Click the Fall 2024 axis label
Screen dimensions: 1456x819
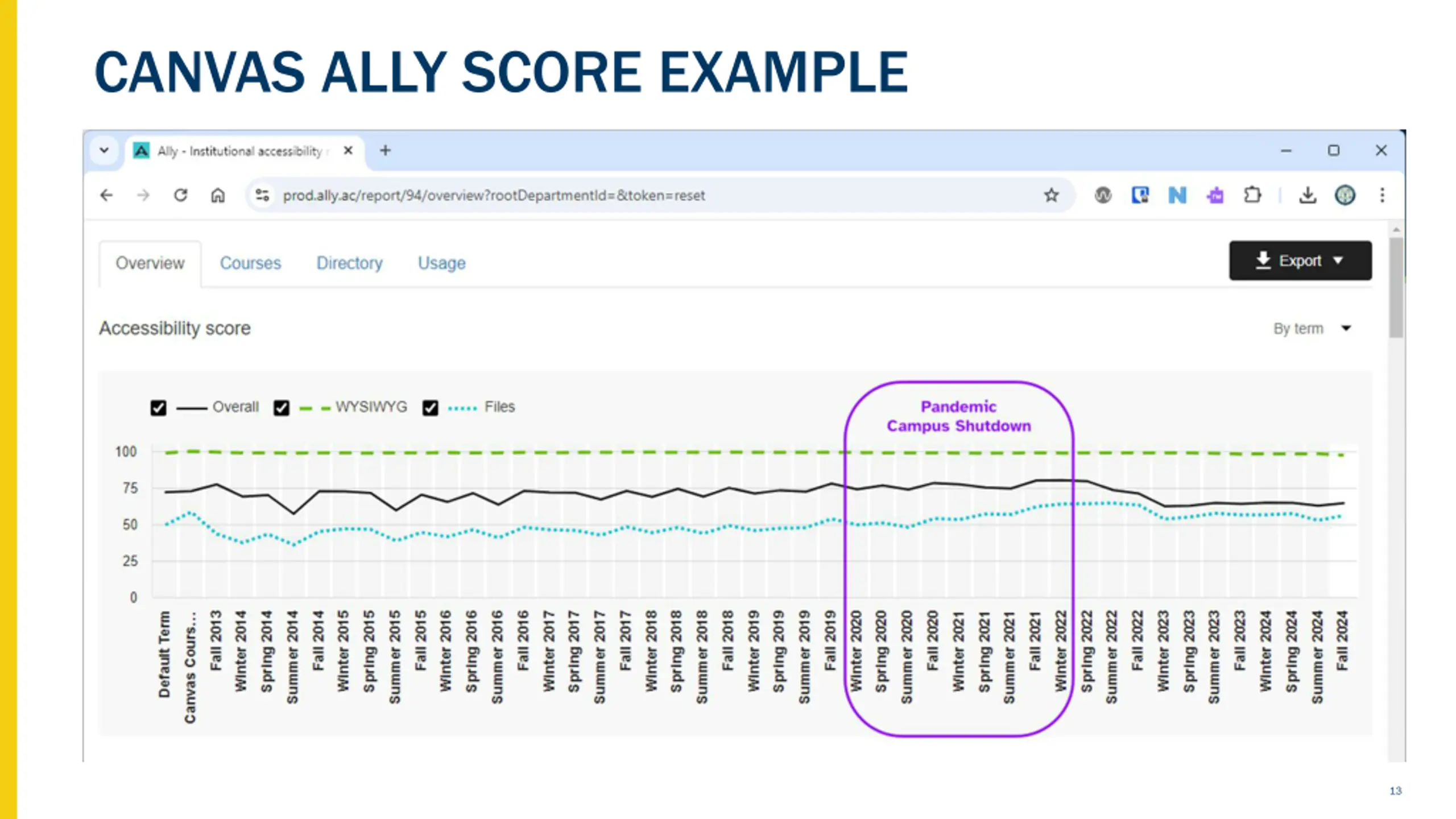tap(1342, 640)
